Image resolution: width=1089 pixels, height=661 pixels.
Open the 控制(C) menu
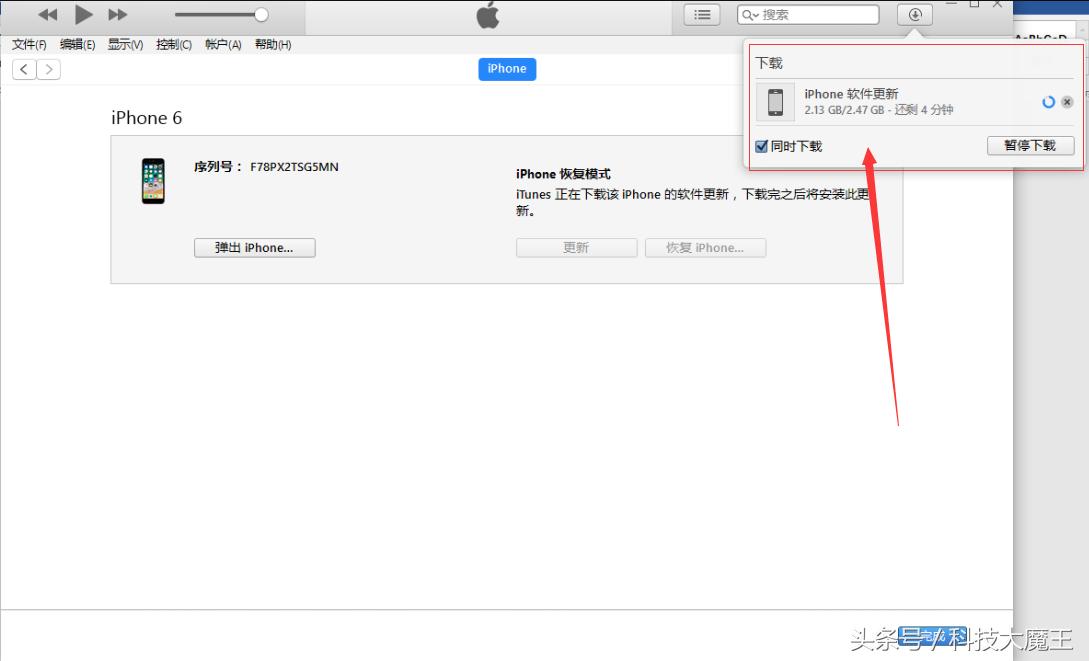174,45
